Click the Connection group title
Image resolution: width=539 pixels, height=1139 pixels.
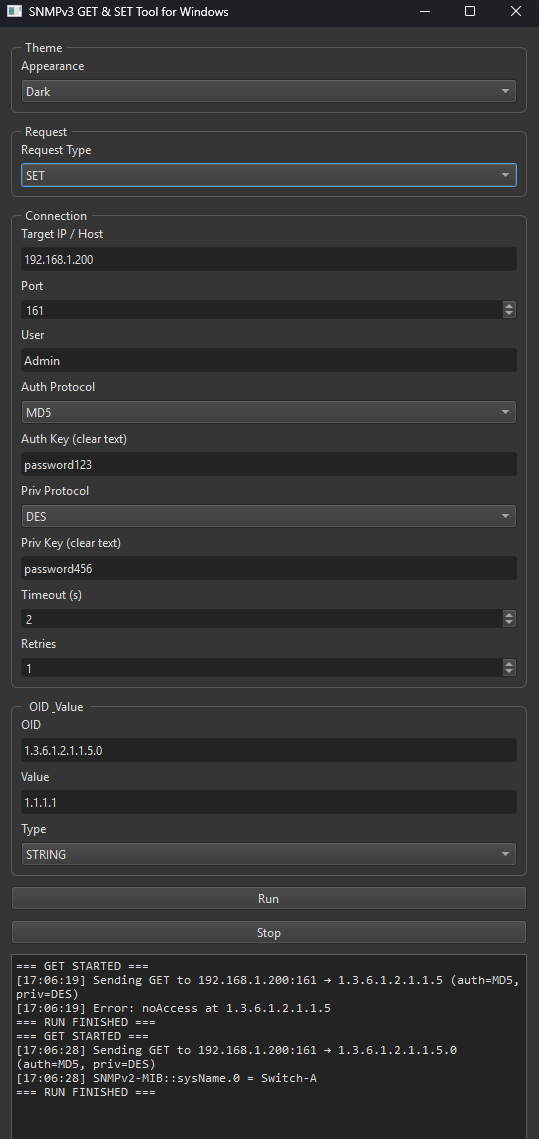pyautogui.click(x=56, y=216)
